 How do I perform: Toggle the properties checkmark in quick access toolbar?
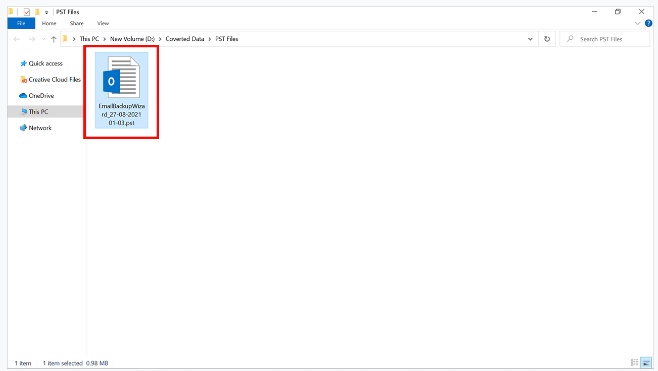pos(27,12)
